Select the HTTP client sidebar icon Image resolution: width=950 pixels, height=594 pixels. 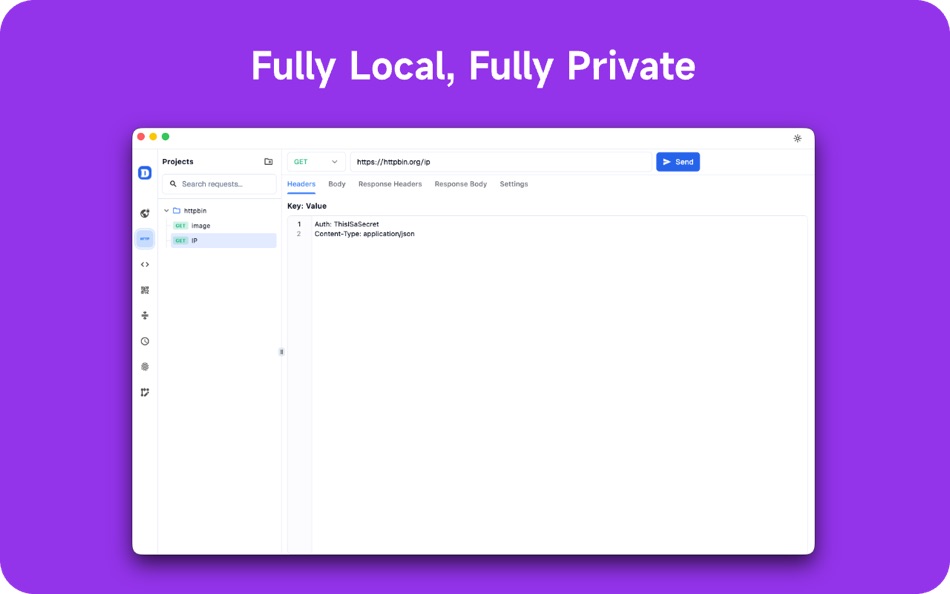click(145, 239)
